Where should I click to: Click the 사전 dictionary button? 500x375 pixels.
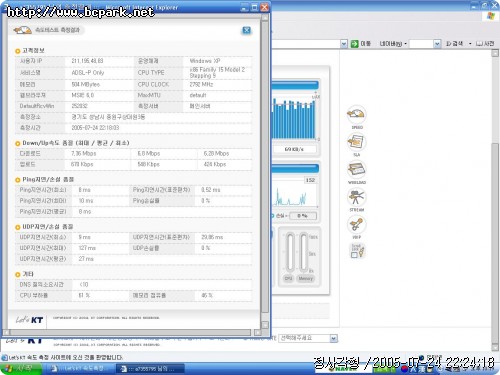click(x=485, y=44)
